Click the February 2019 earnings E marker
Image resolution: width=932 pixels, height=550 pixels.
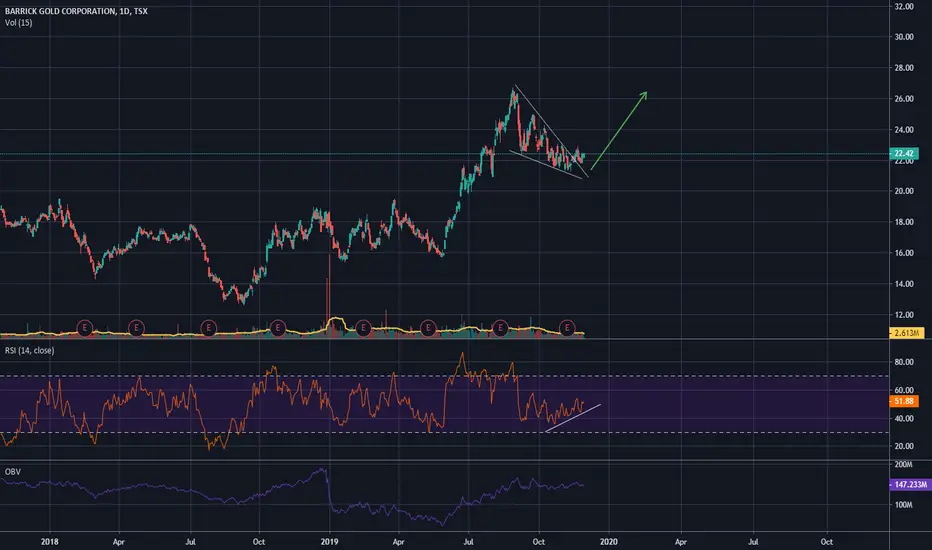click(x=363, y=328)
